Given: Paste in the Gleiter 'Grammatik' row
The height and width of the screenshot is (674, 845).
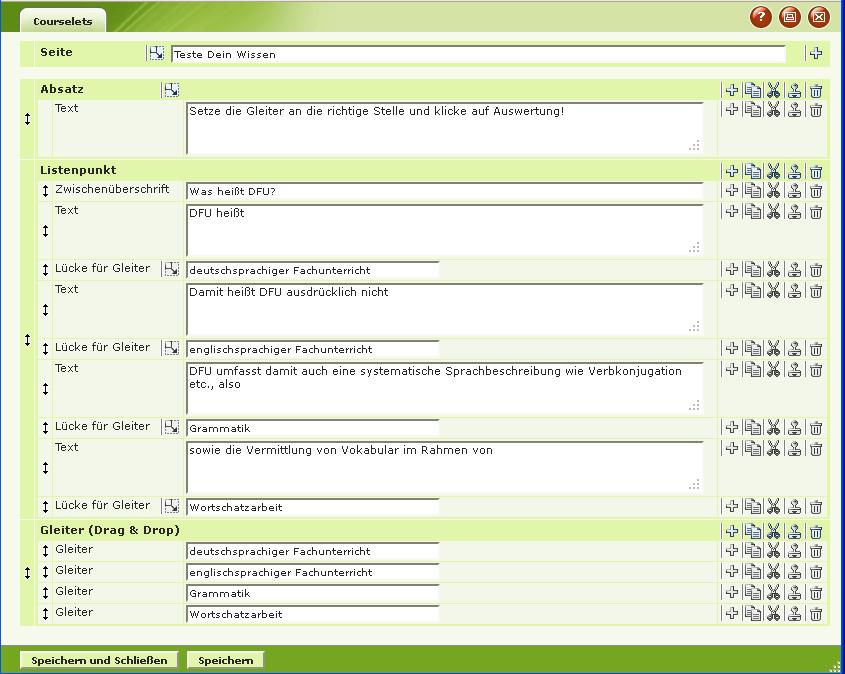Looking at the screenshot, I should coord(794,593).
